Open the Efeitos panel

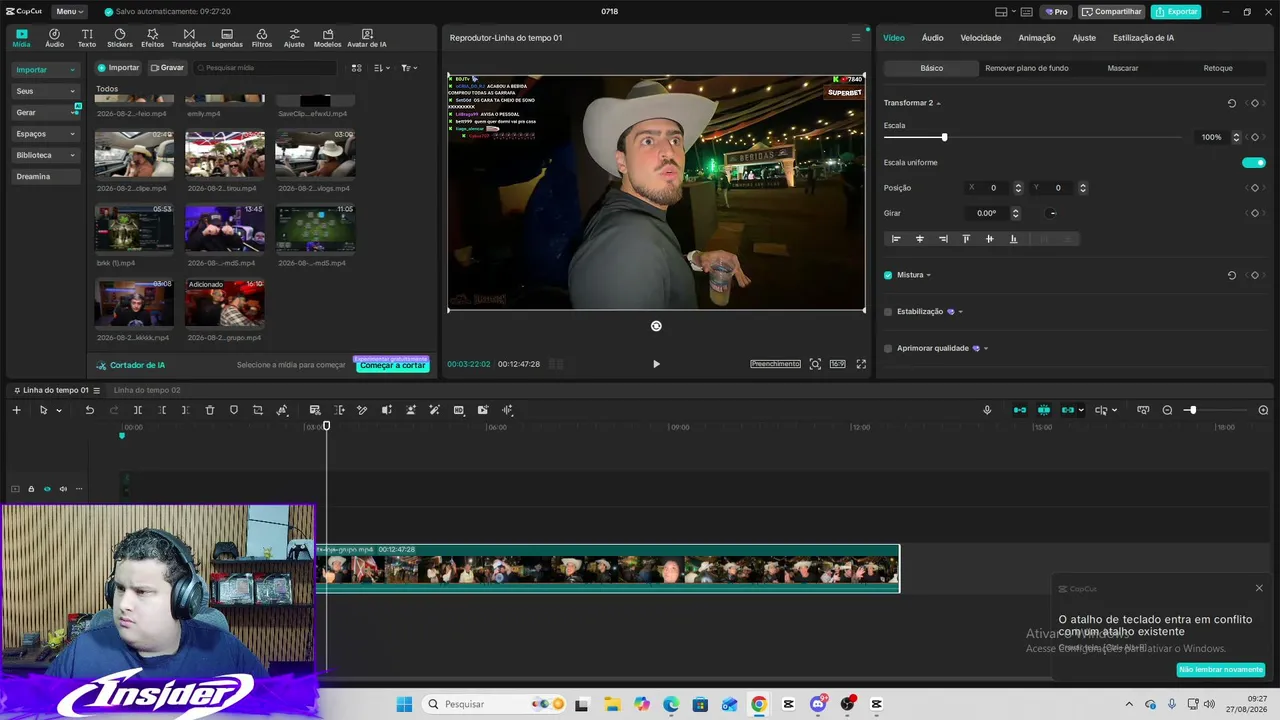tap(153, 38)
